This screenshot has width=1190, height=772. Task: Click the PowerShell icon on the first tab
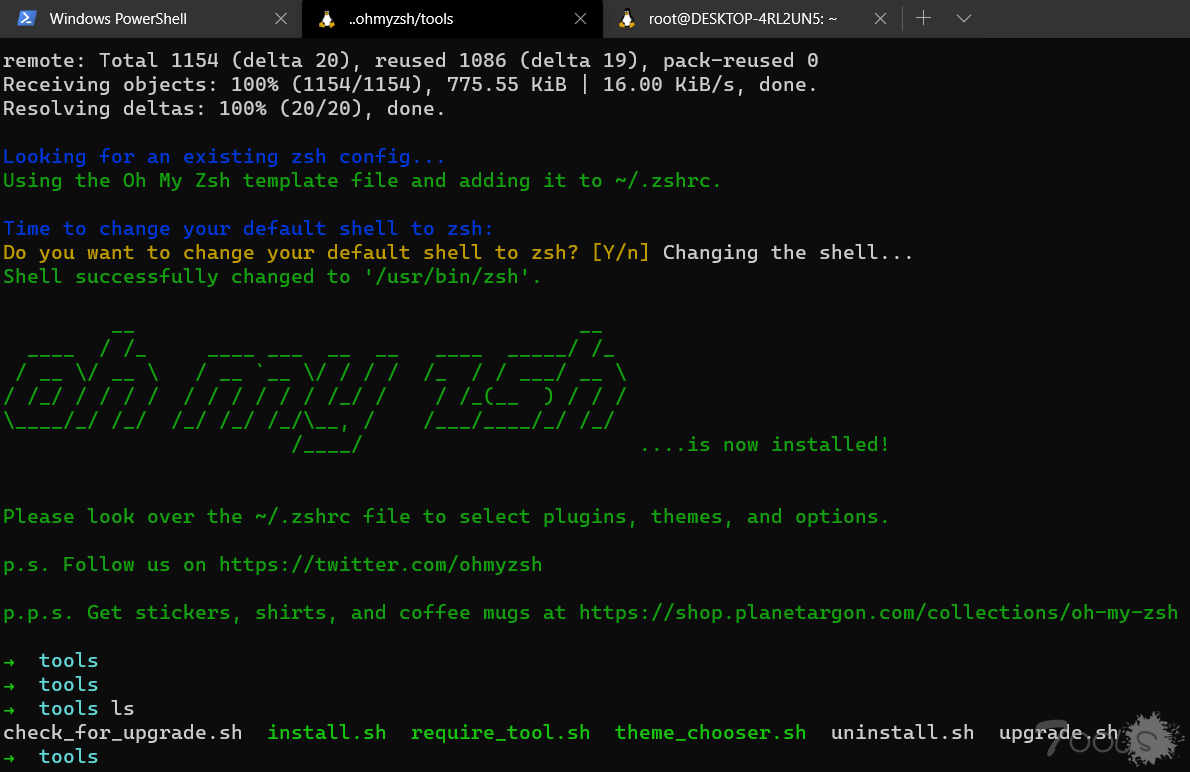coord(27,19)
